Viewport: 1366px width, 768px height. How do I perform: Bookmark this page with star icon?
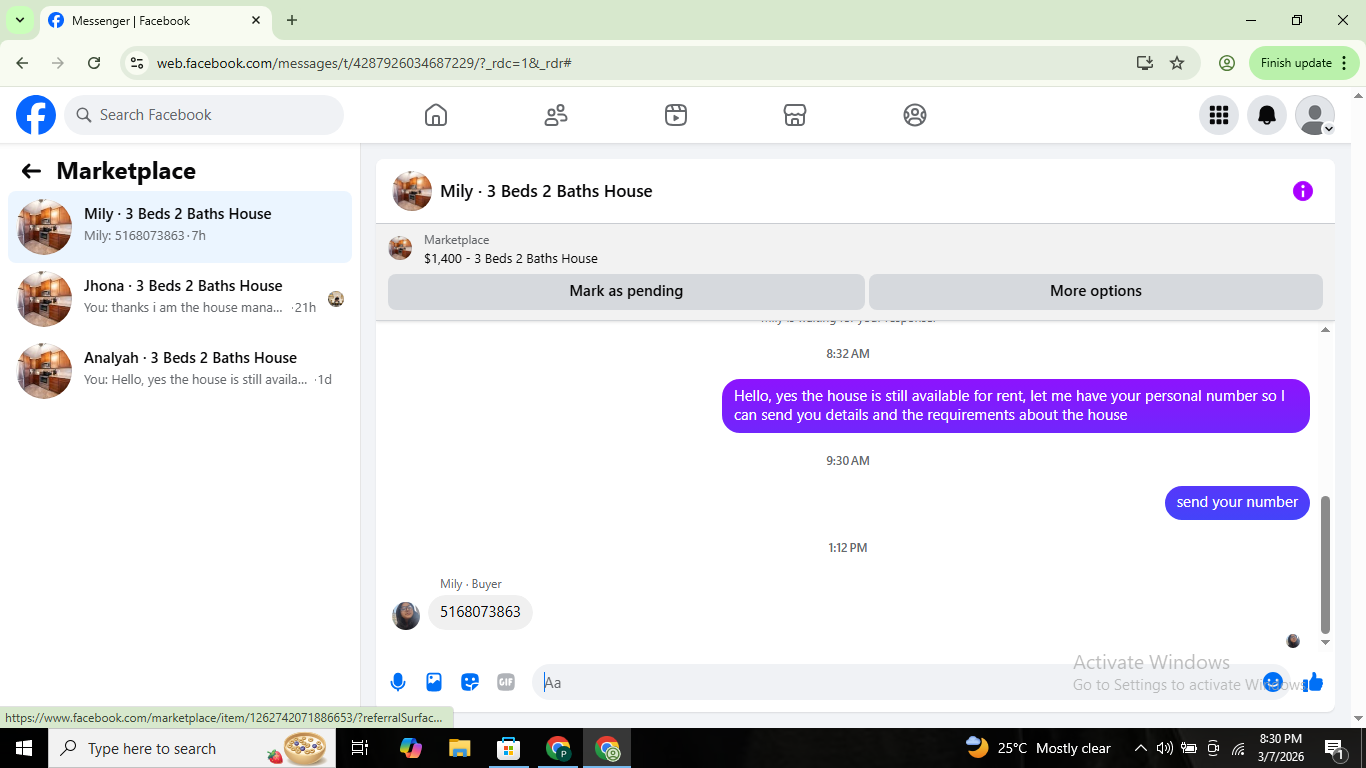pos(1177,63)
